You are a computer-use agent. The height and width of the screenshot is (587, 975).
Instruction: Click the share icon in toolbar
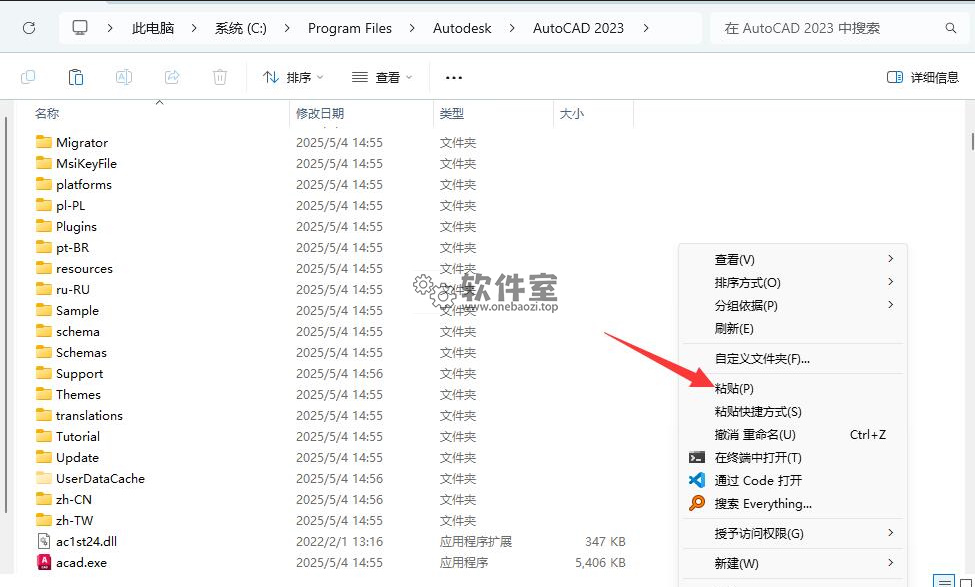click(172, 77)
